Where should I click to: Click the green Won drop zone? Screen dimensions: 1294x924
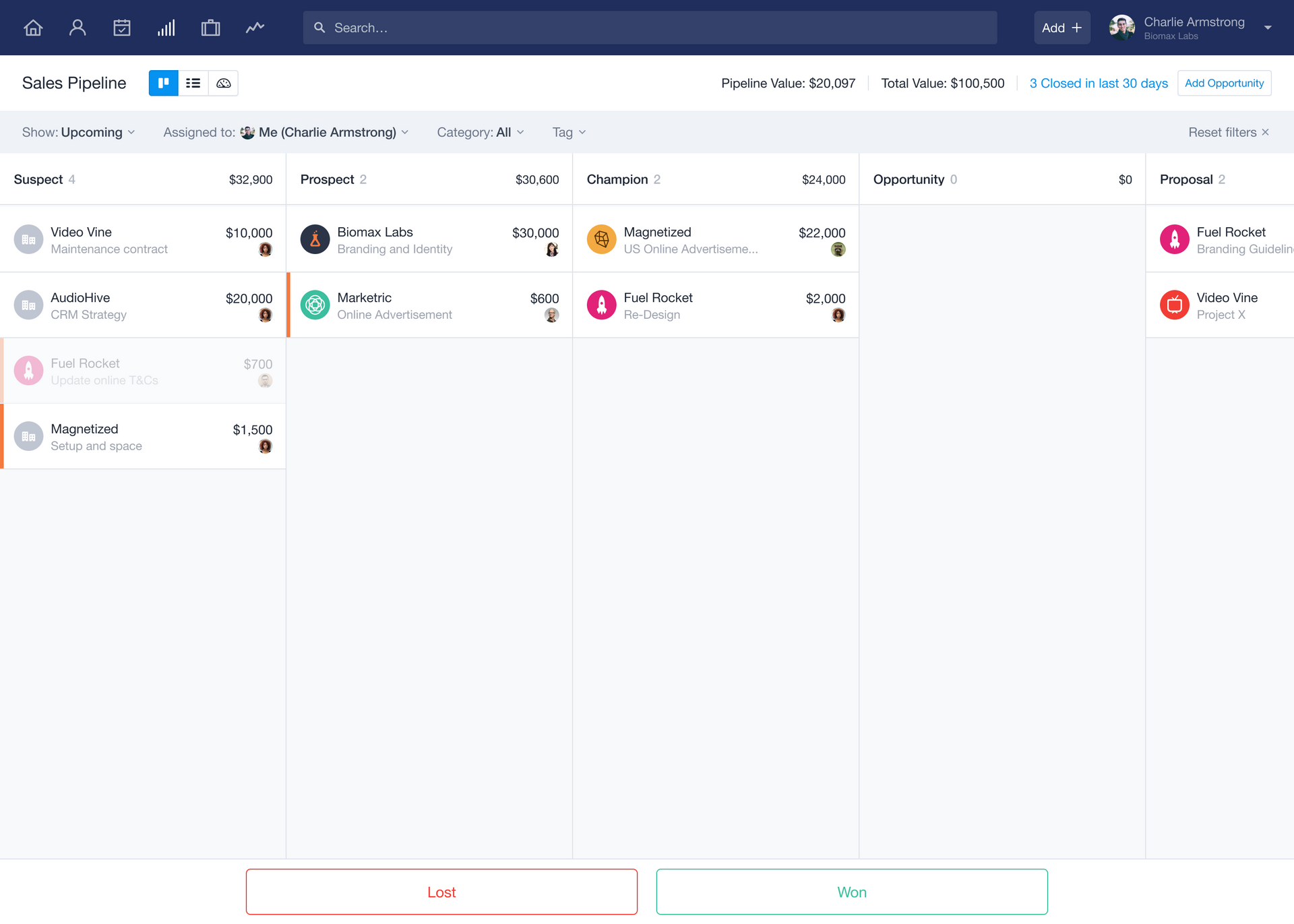coord(851,892)
